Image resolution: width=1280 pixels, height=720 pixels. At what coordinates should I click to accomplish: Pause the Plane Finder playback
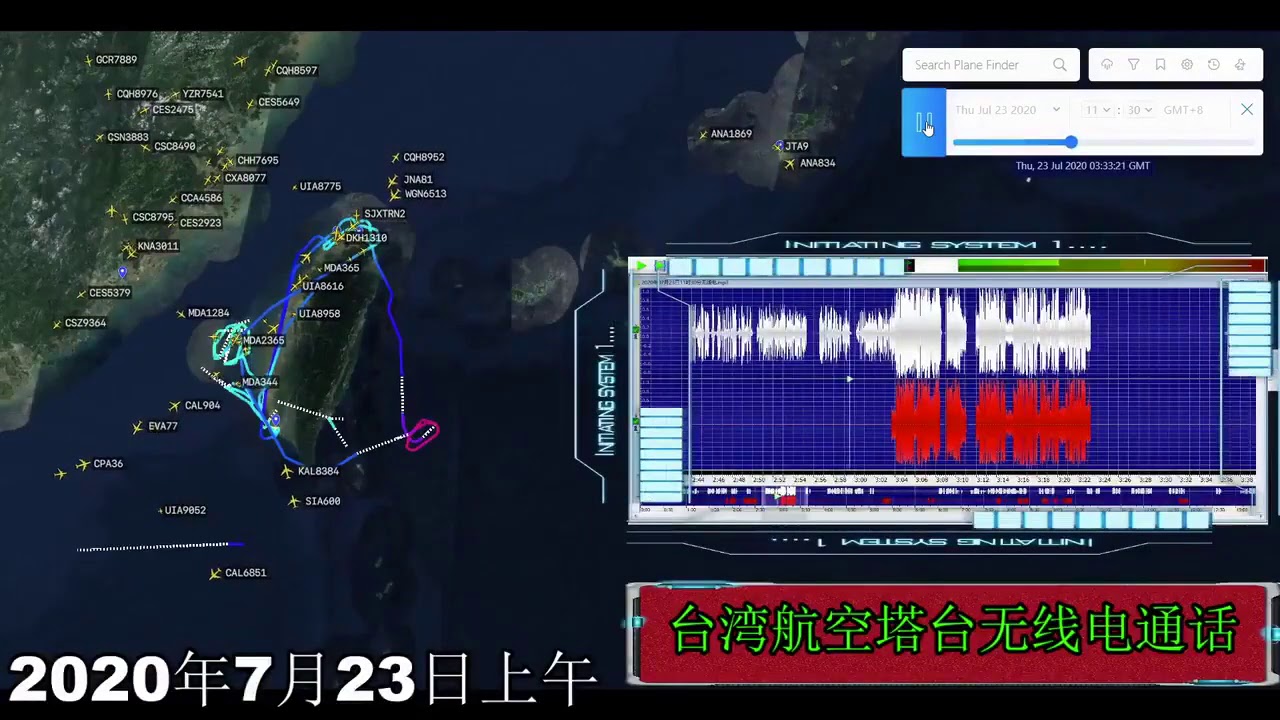924,123
